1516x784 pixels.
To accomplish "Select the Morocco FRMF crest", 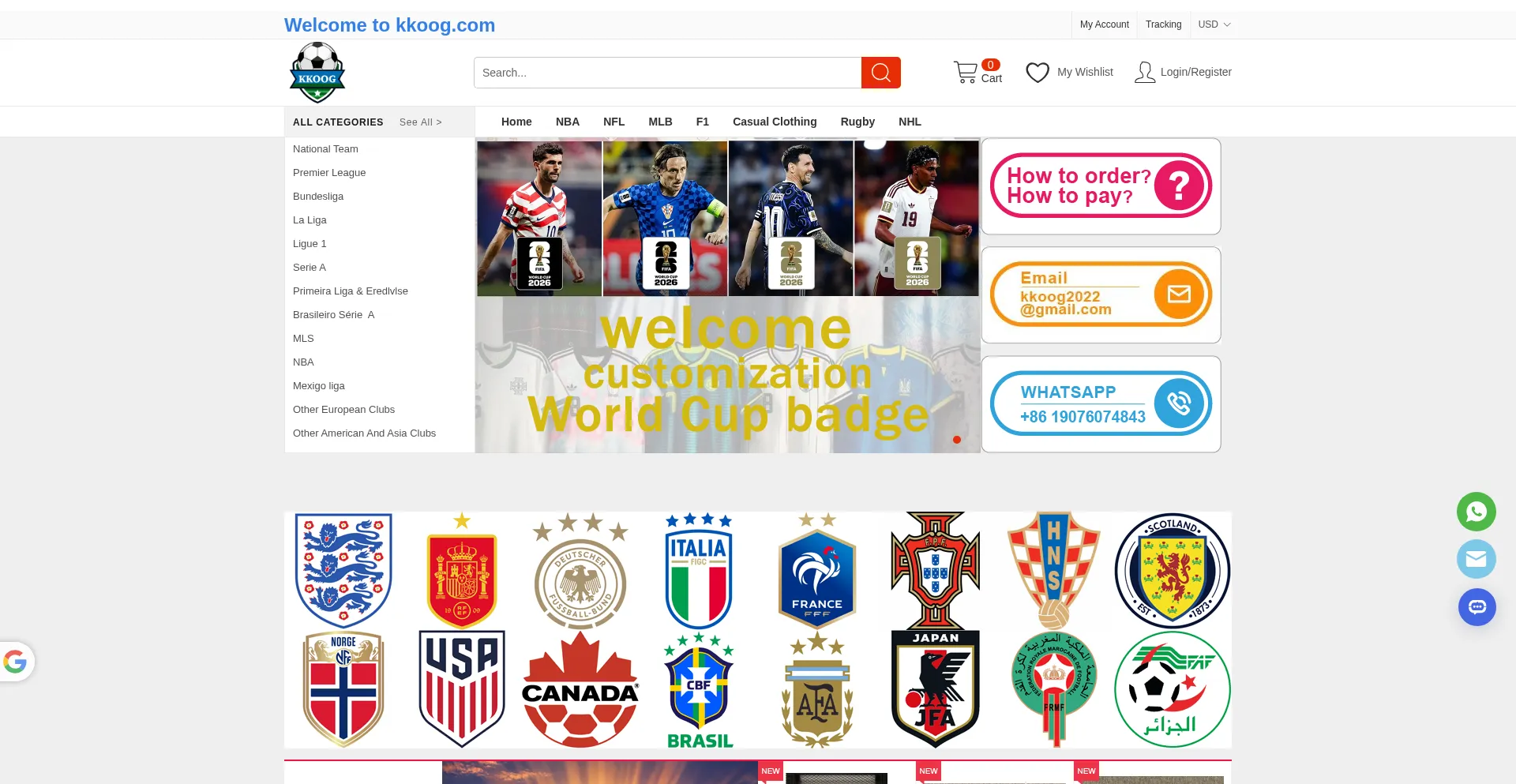I will [x=1054, y=689].
